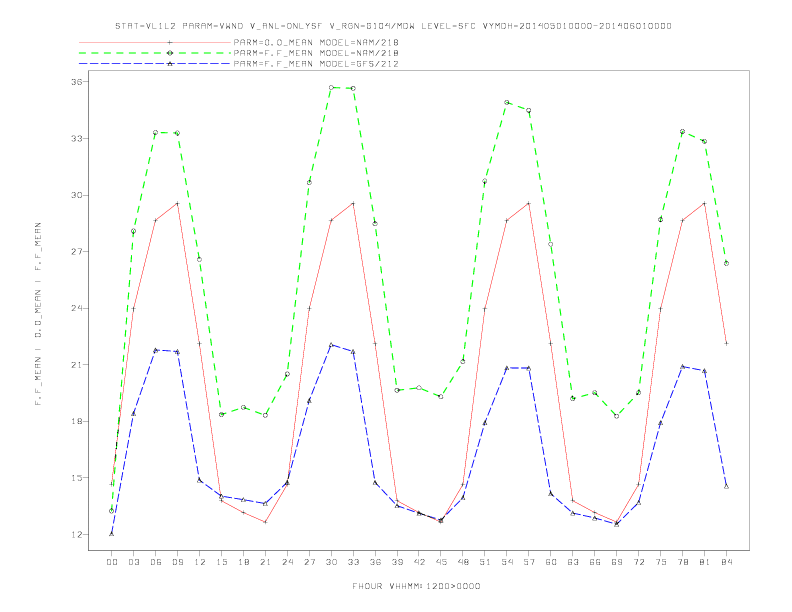792x612 pixels.
Task: Click x-axis forecast hour label 42
Action: 419,562
